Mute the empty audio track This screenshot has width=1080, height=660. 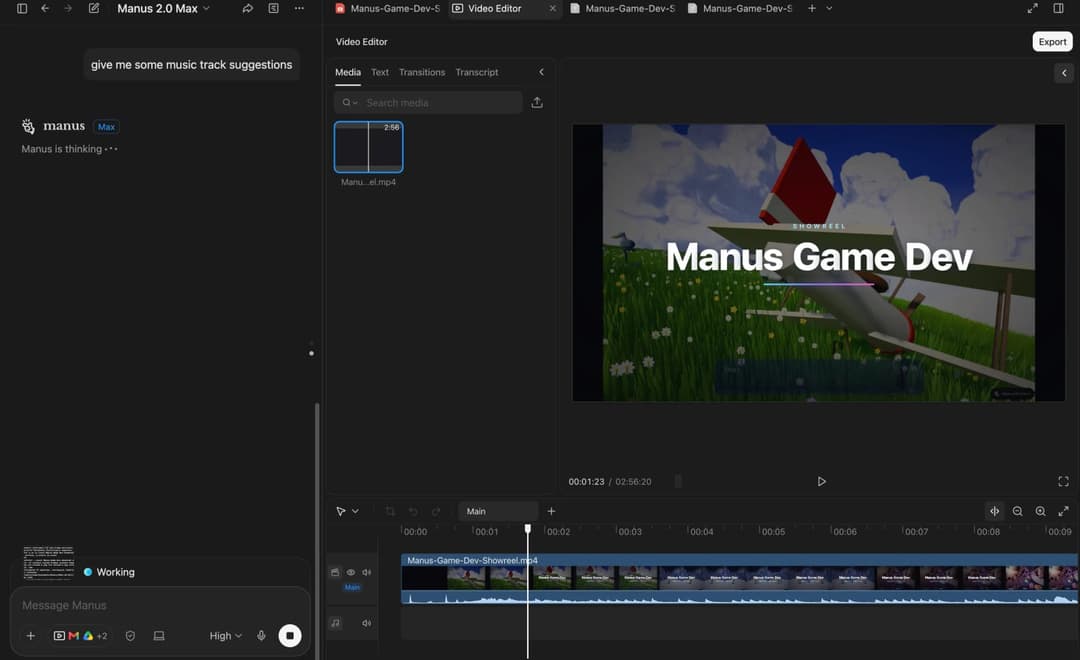coord(366,623)
